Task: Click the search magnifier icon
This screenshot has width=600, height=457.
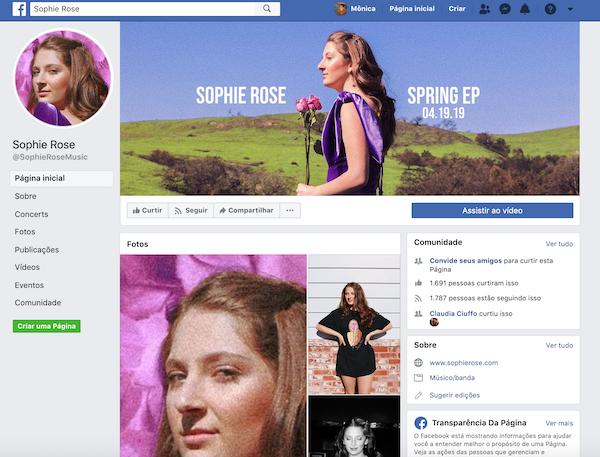Action: [x=267, y=9]
